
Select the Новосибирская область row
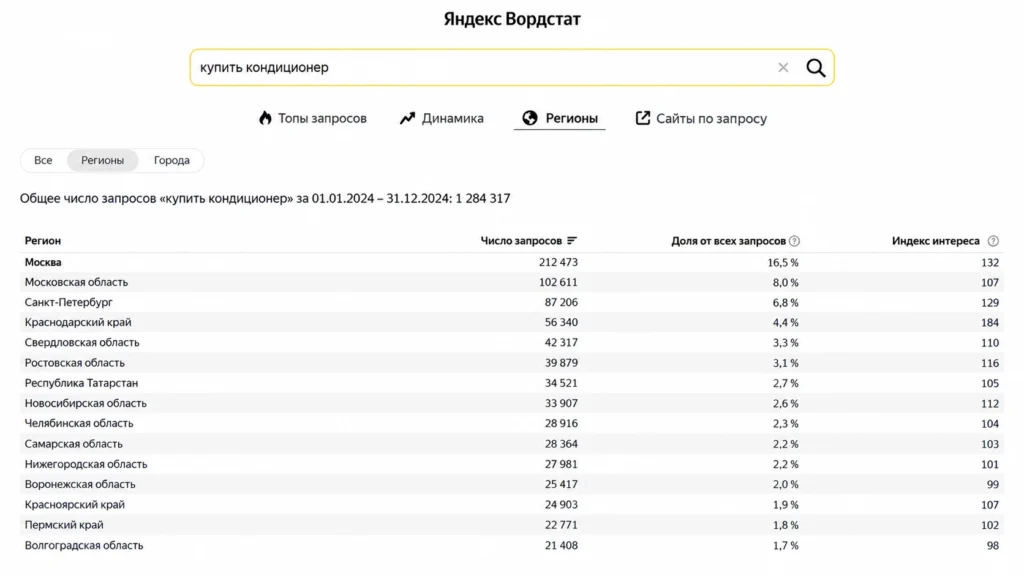pyautogui.click(x=512, y=404)
